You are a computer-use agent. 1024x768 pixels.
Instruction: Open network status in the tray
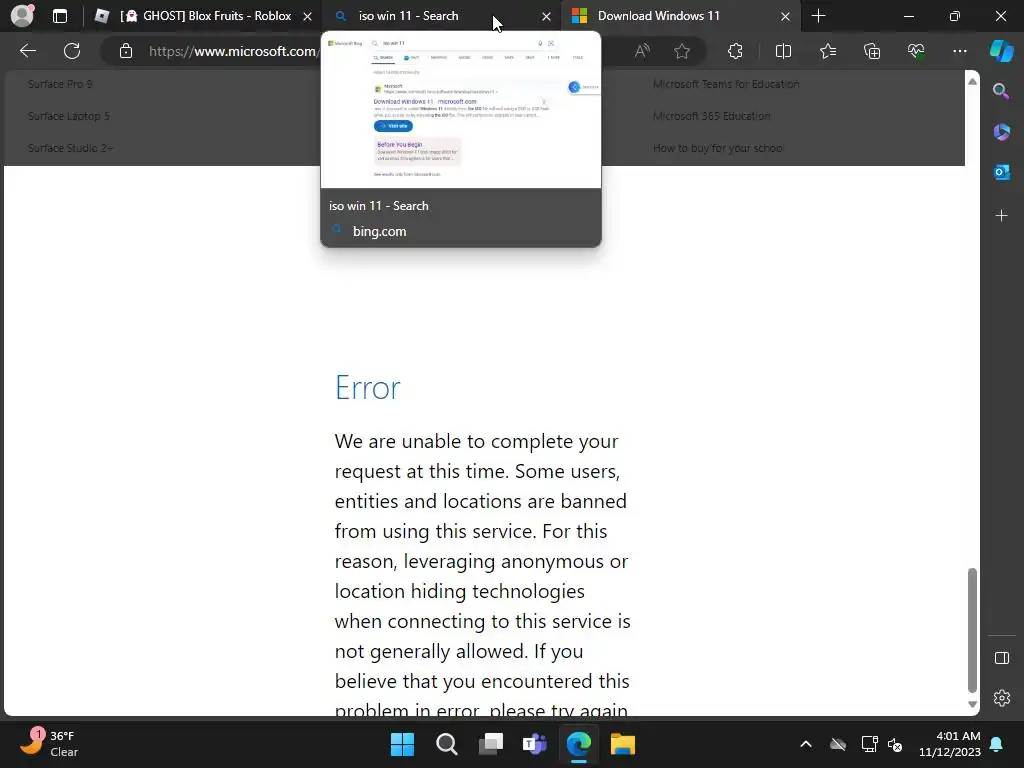(x=869, y=744)
